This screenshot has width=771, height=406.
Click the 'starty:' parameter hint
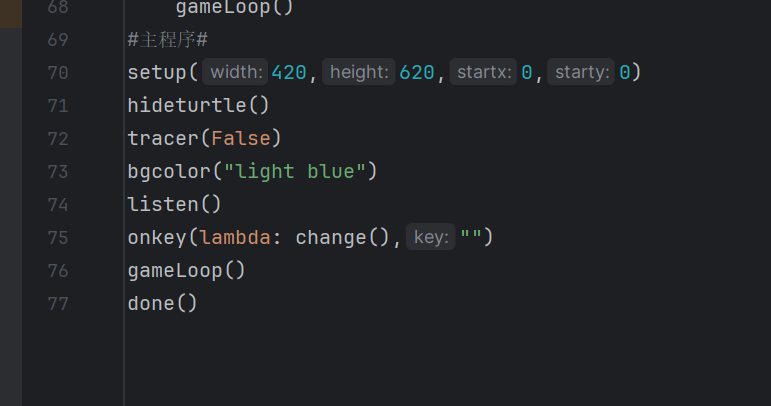tap(581, 72)
